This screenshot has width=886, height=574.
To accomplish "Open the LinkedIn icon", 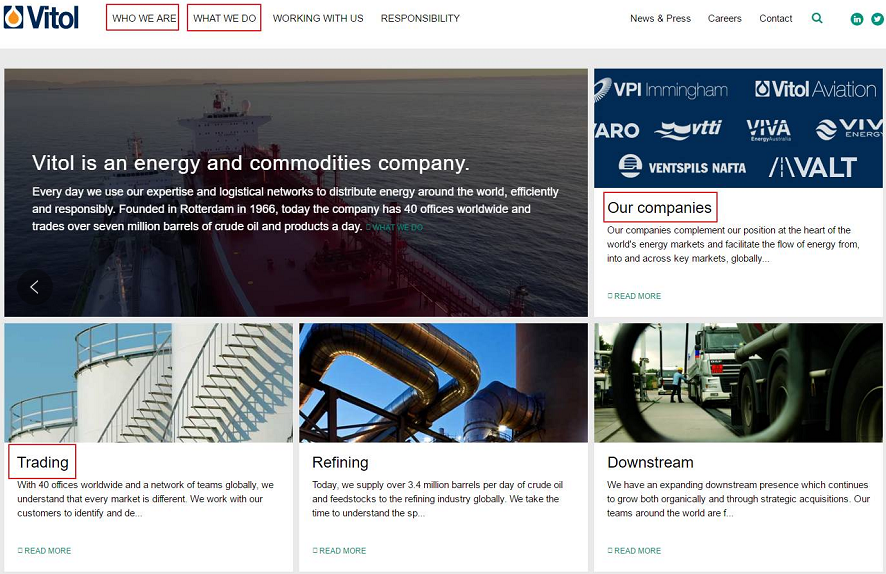I will click(857, 19).
